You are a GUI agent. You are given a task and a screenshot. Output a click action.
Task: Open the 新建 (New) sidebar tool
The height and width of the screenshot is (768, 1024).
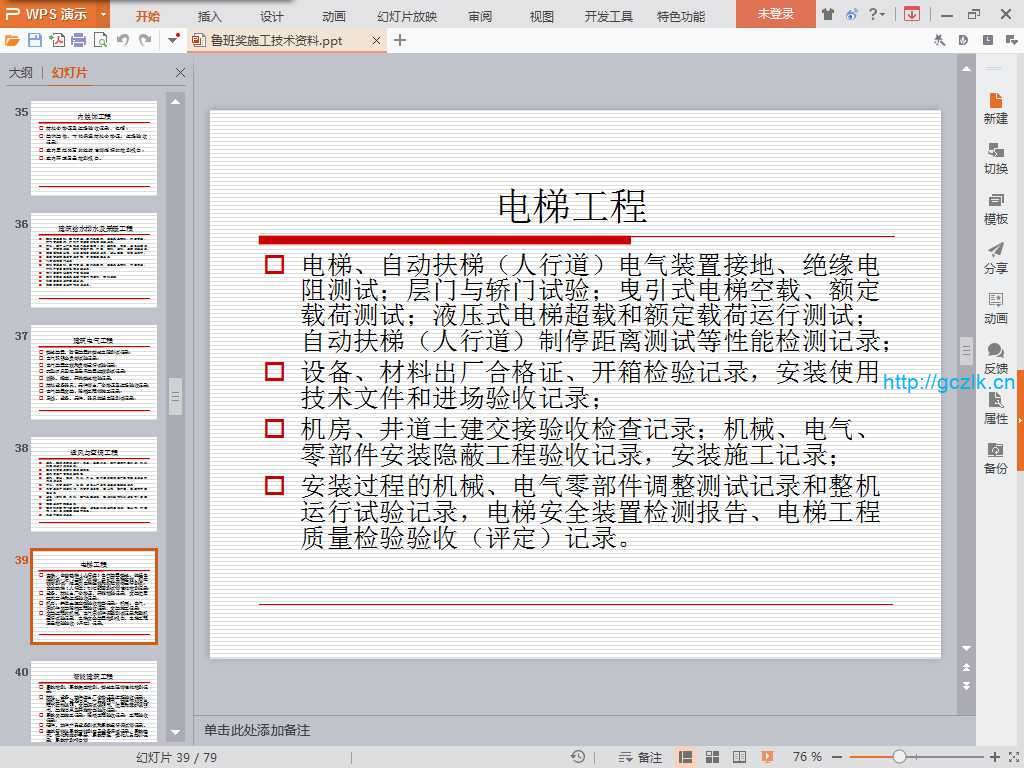[x=995, y=108]
